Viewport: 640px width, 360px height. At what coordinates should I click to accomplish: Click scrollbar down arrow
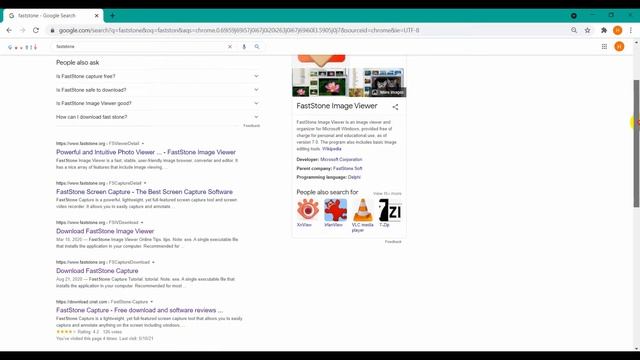pyautogui.click(x=636, y=349)
